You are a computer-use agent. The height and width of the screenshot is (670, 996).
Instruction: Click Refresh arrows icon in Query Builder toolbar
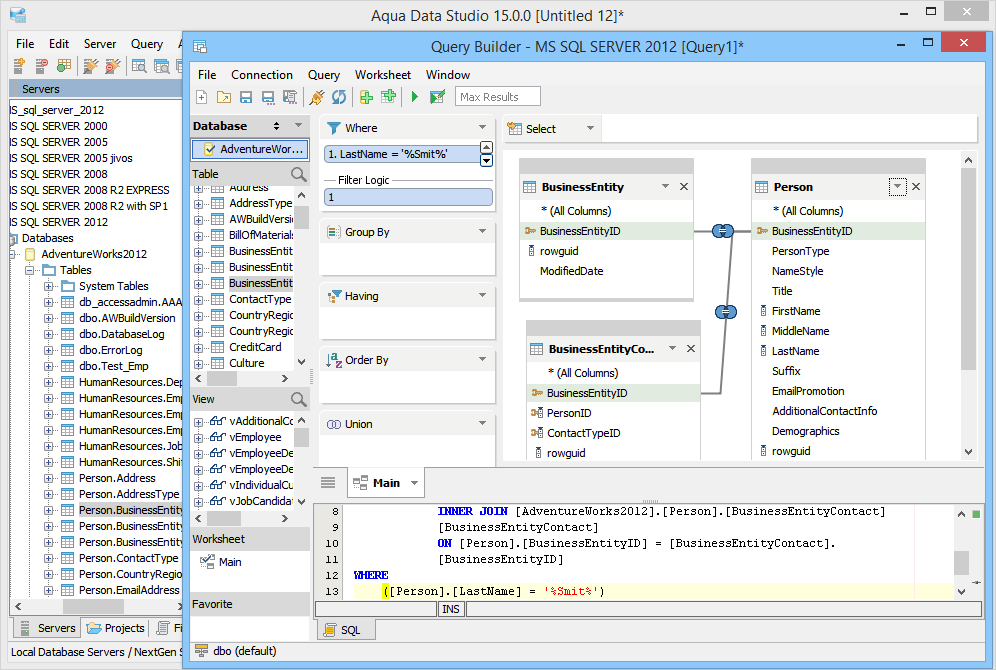pyautogui.click(x=339, y=97)
